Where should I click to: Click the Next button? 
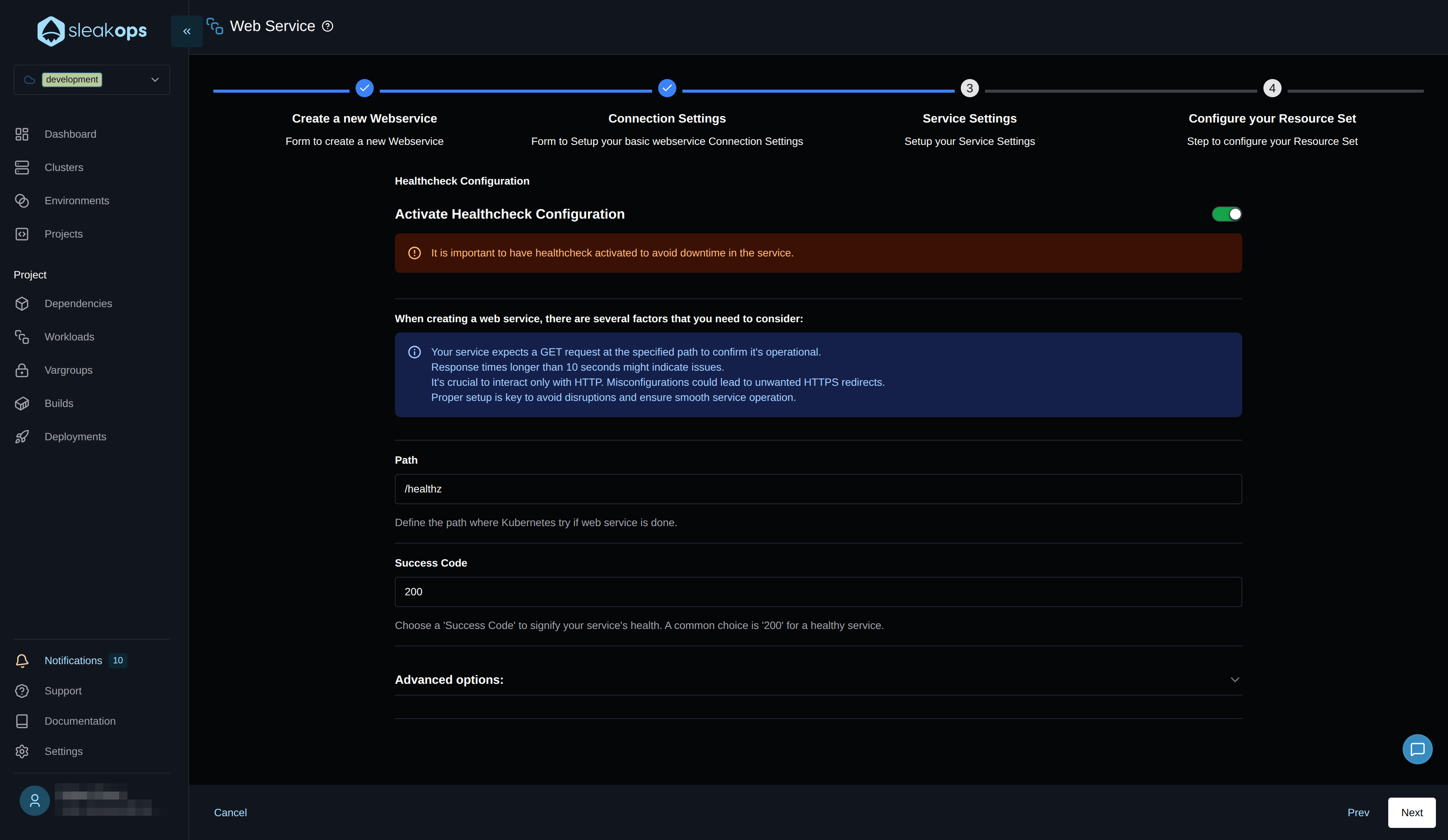click(1411, 812)
